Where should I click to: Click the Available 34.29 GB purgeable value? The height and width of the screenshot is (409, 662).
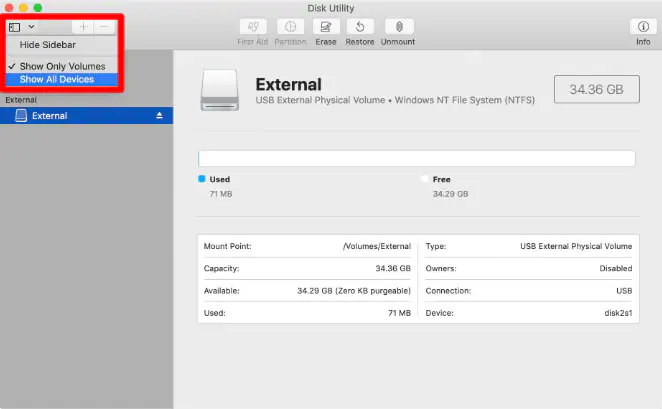pyautogui.click(x=354, y=291)
